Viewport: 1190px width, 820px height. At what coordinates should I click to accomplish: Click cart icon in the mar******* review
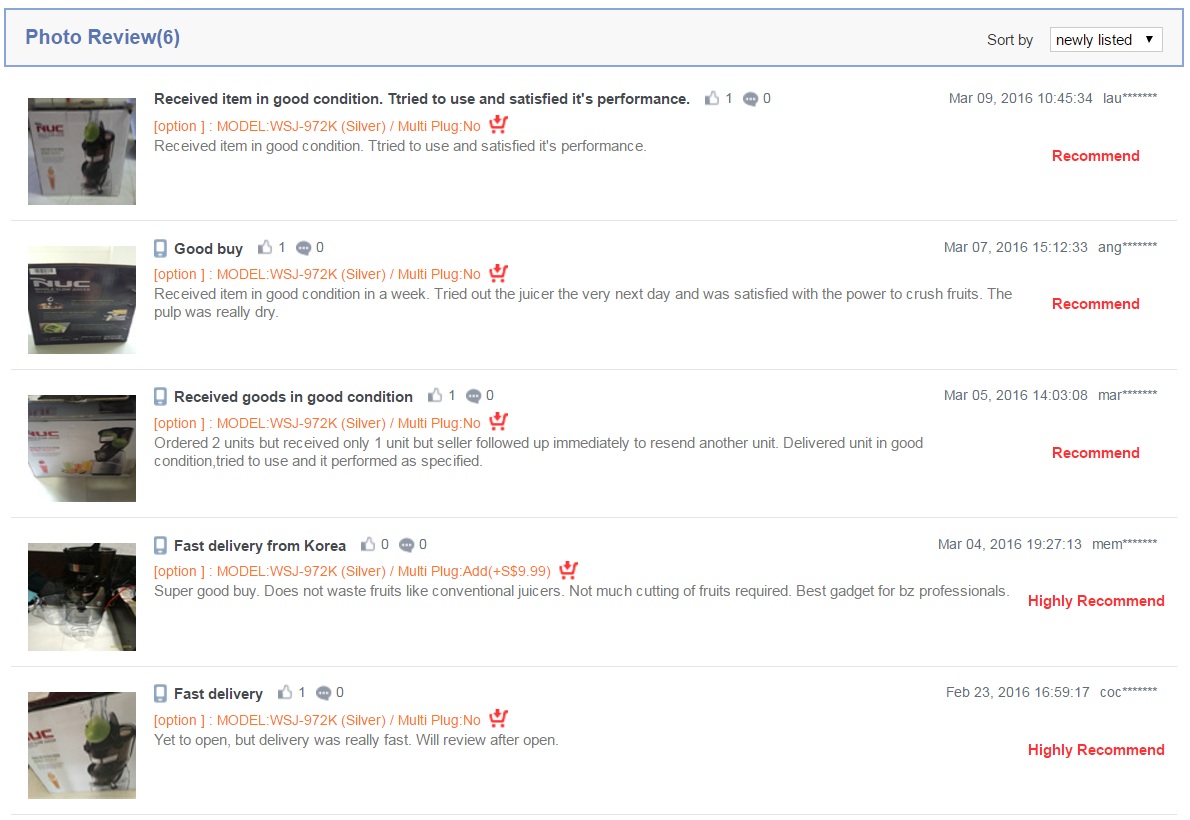pos(499,421)
